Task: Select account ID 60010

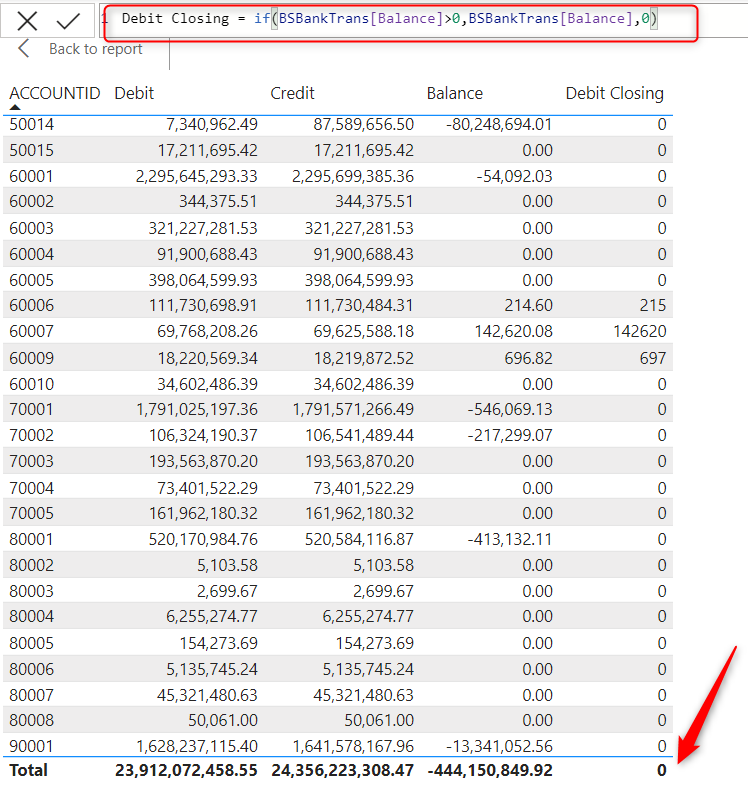Action: [32, 384]
